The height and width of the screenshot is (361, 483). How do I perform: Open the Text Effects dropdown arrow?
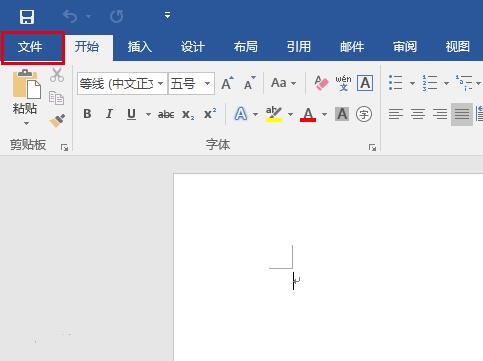click(256, 114)
